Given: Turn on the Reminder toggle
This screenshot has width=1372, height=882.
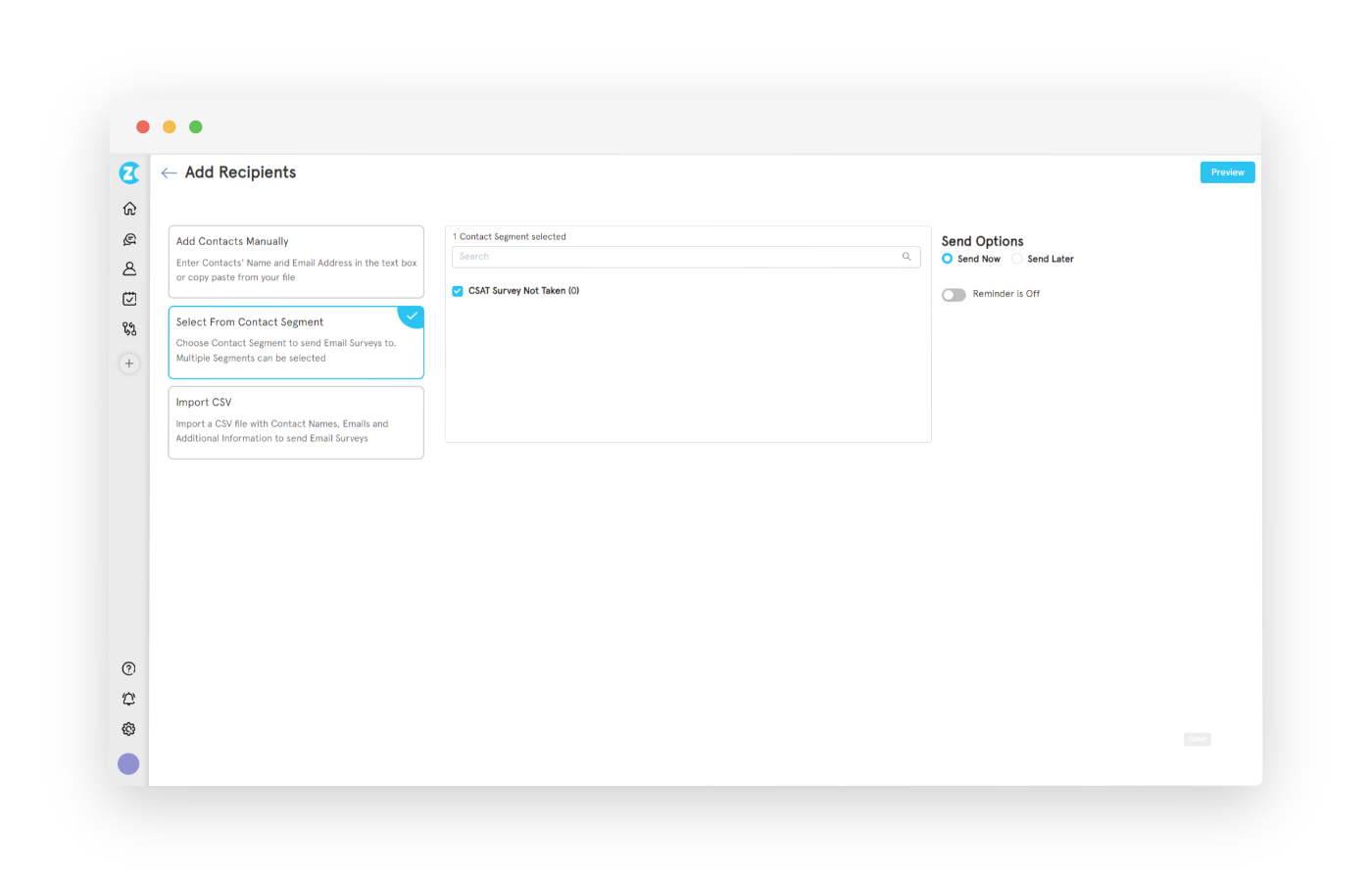Looking at the screenshot, I should pyautogui.click(x=953, y=294).
